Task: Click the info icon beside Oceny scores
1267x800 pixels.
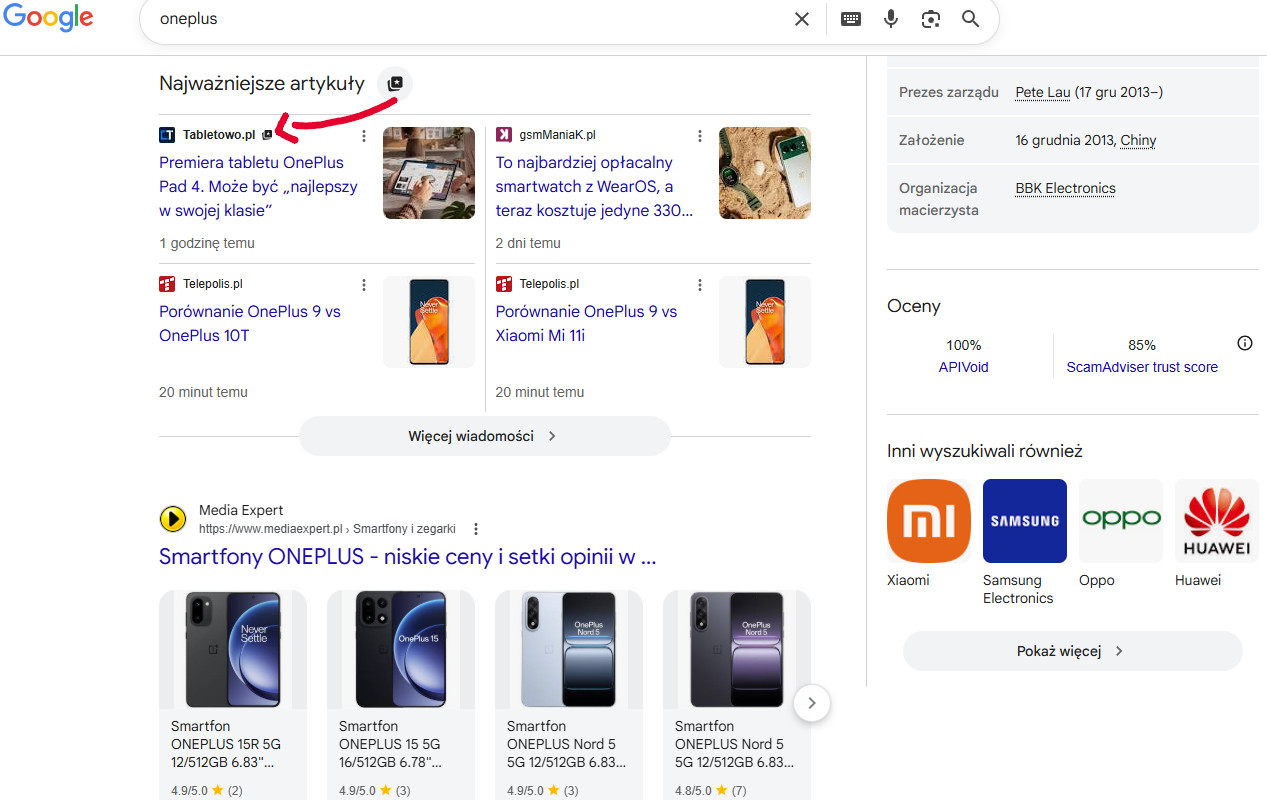Action: (1245, 343)
